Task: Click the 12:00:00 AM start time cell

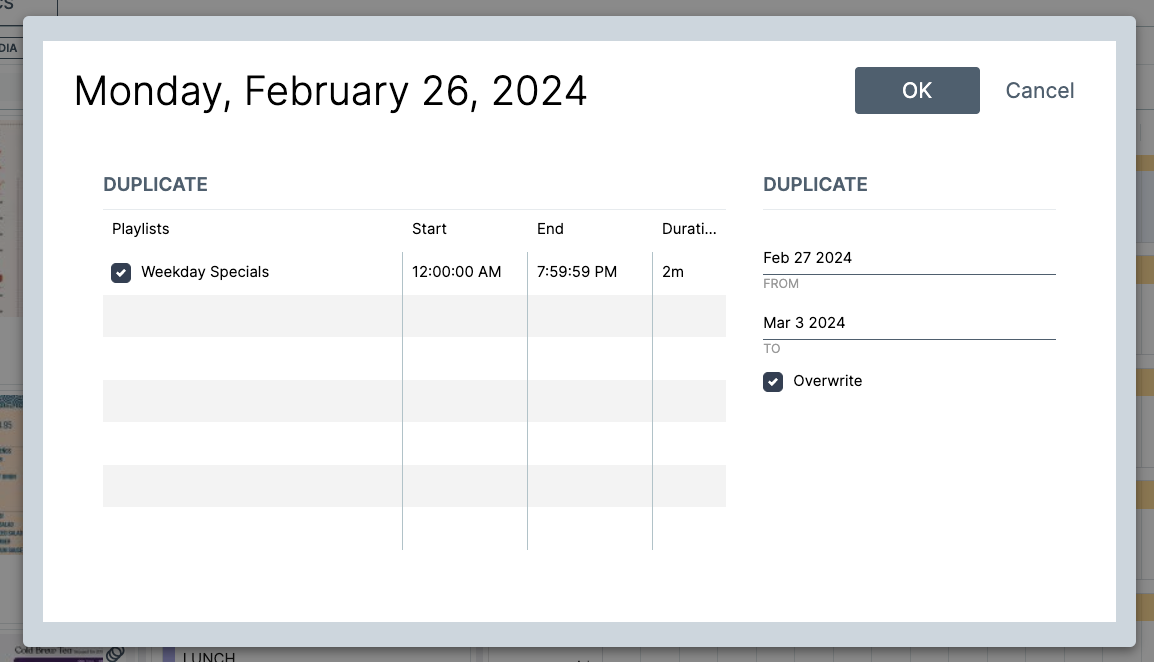Action: 457,272
